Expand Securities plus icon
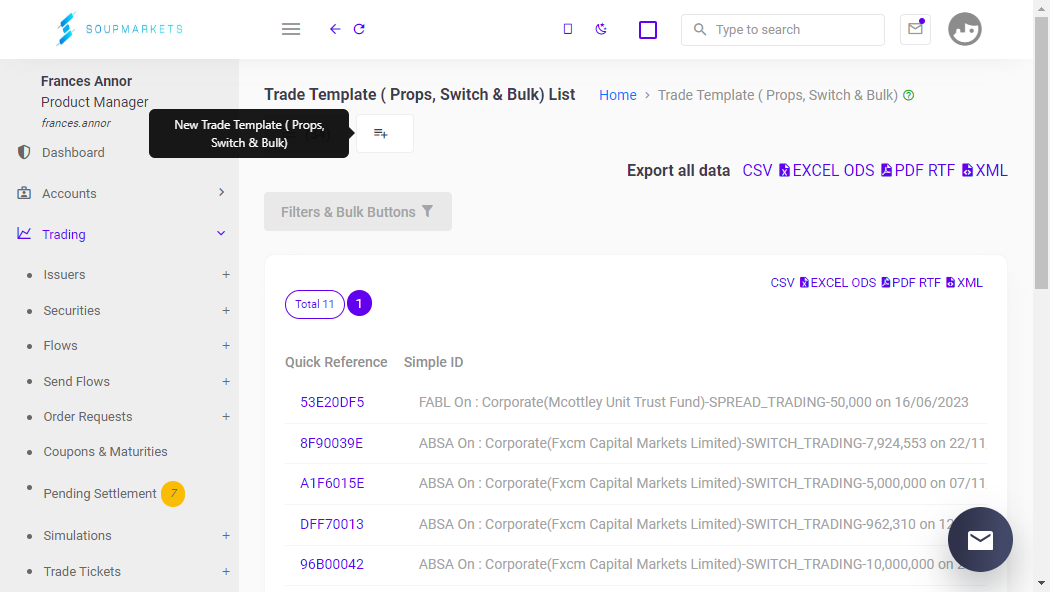 [226, 311]
